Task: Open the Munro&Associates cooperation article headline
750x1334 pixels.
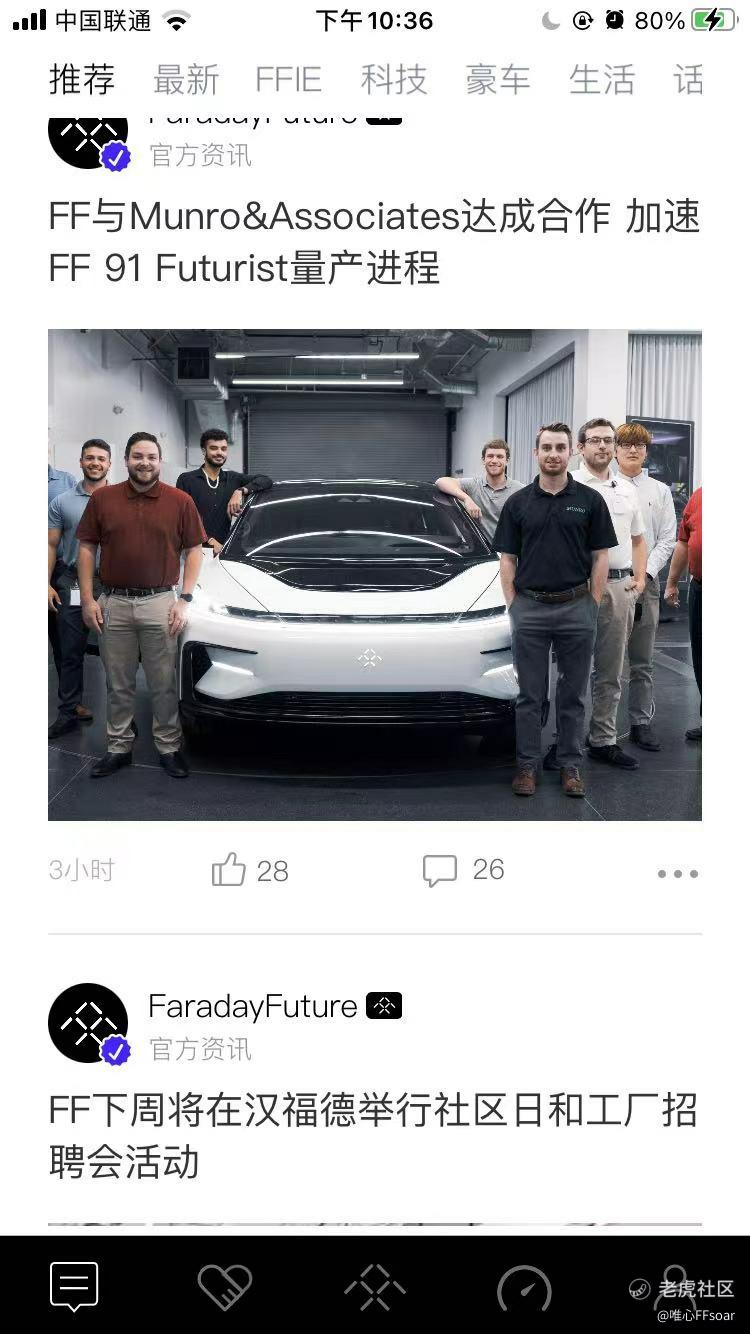Action: (375, 242)
